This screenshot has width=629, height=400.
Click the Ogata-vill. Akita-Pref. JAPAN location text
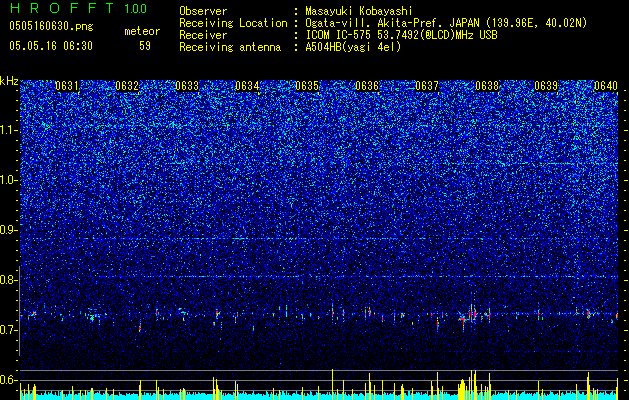click(x=446, y=23)
